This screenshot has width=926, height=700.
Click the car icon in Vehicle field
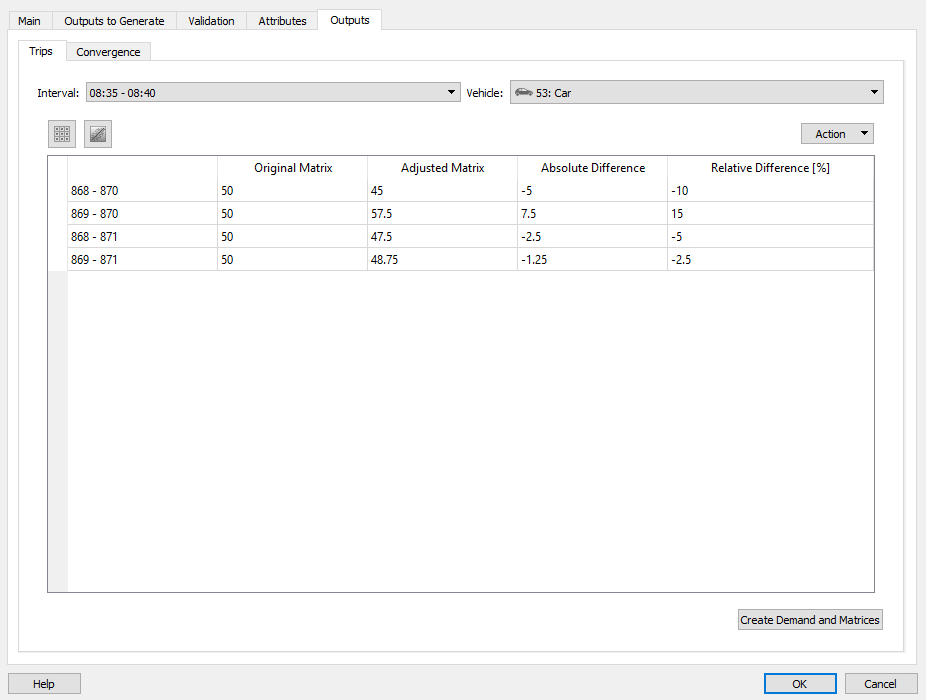tap(523, 93)
